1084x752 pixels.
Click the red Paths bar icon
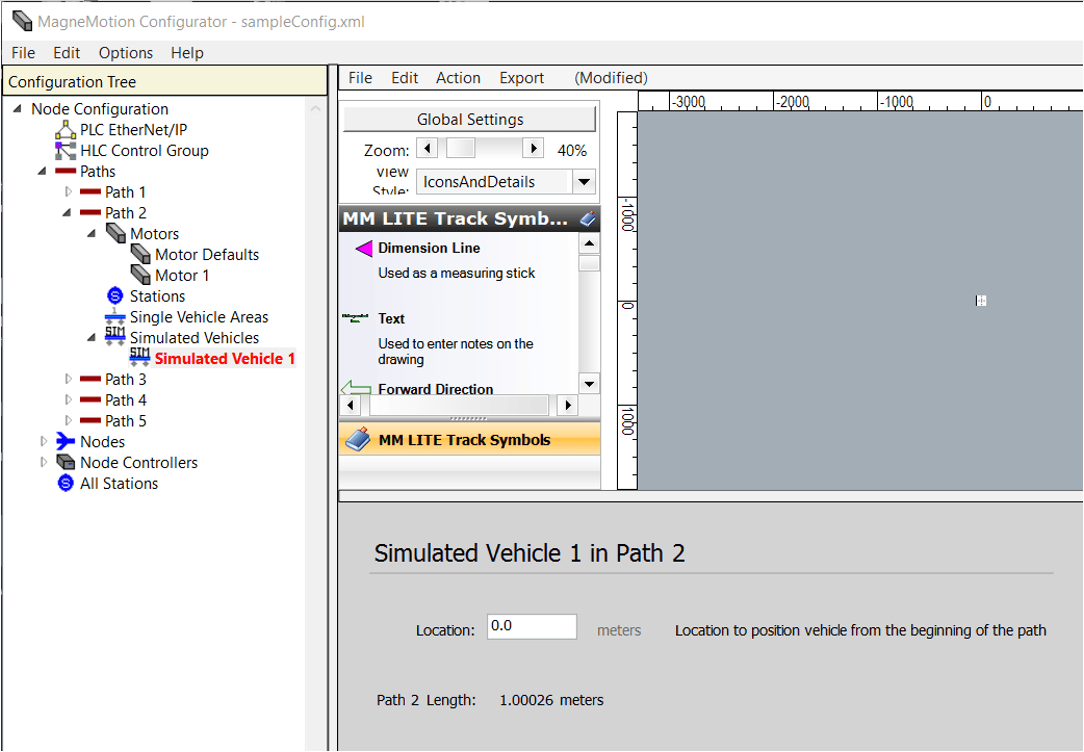[x=65, y=171]
